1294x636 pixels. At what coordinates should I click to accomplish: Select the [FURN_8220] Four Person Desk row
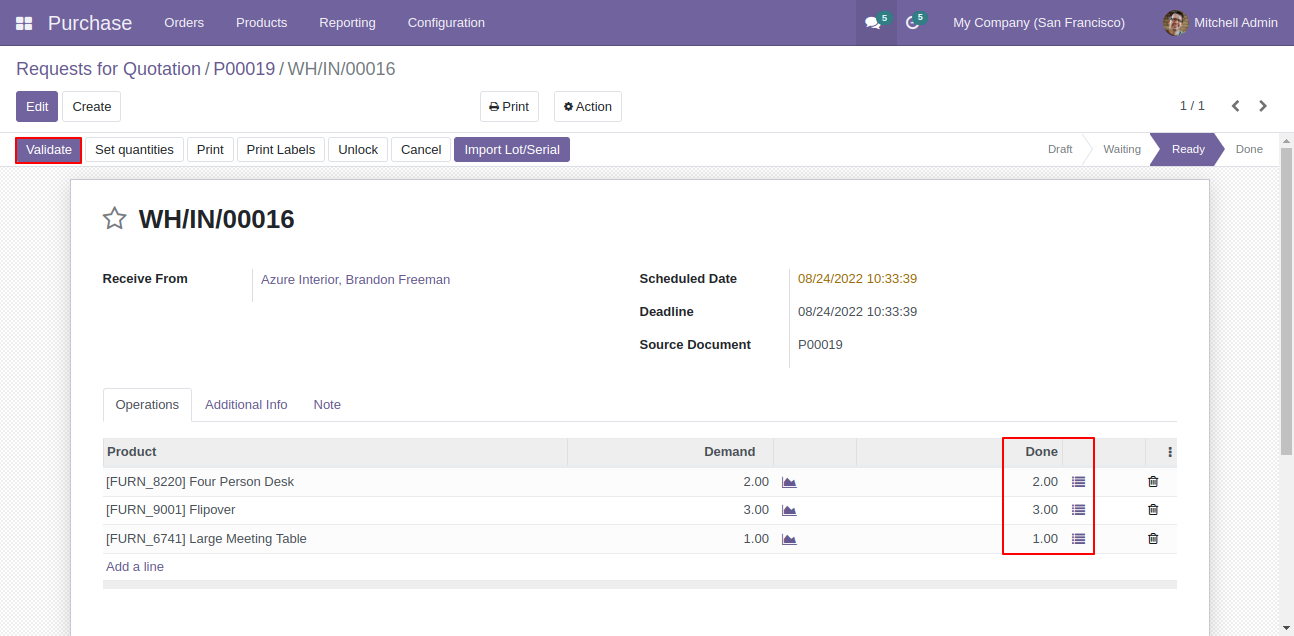pyautogui.click(x=640, y=482)
